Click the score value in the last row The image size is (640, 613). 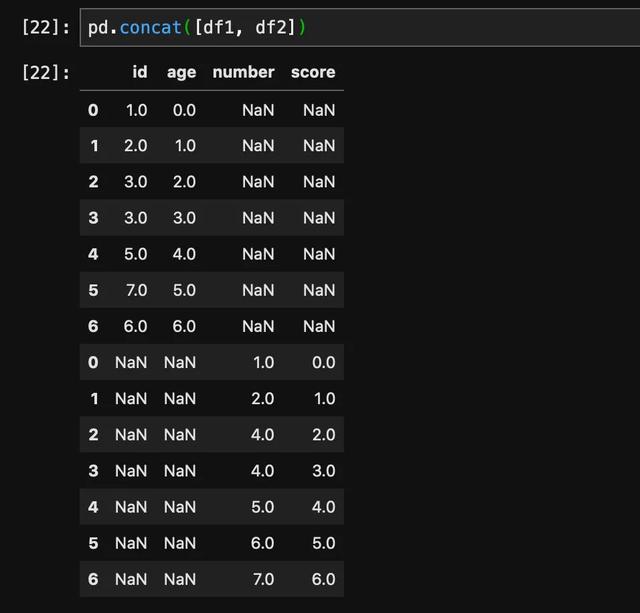click(x=323, y=579)
